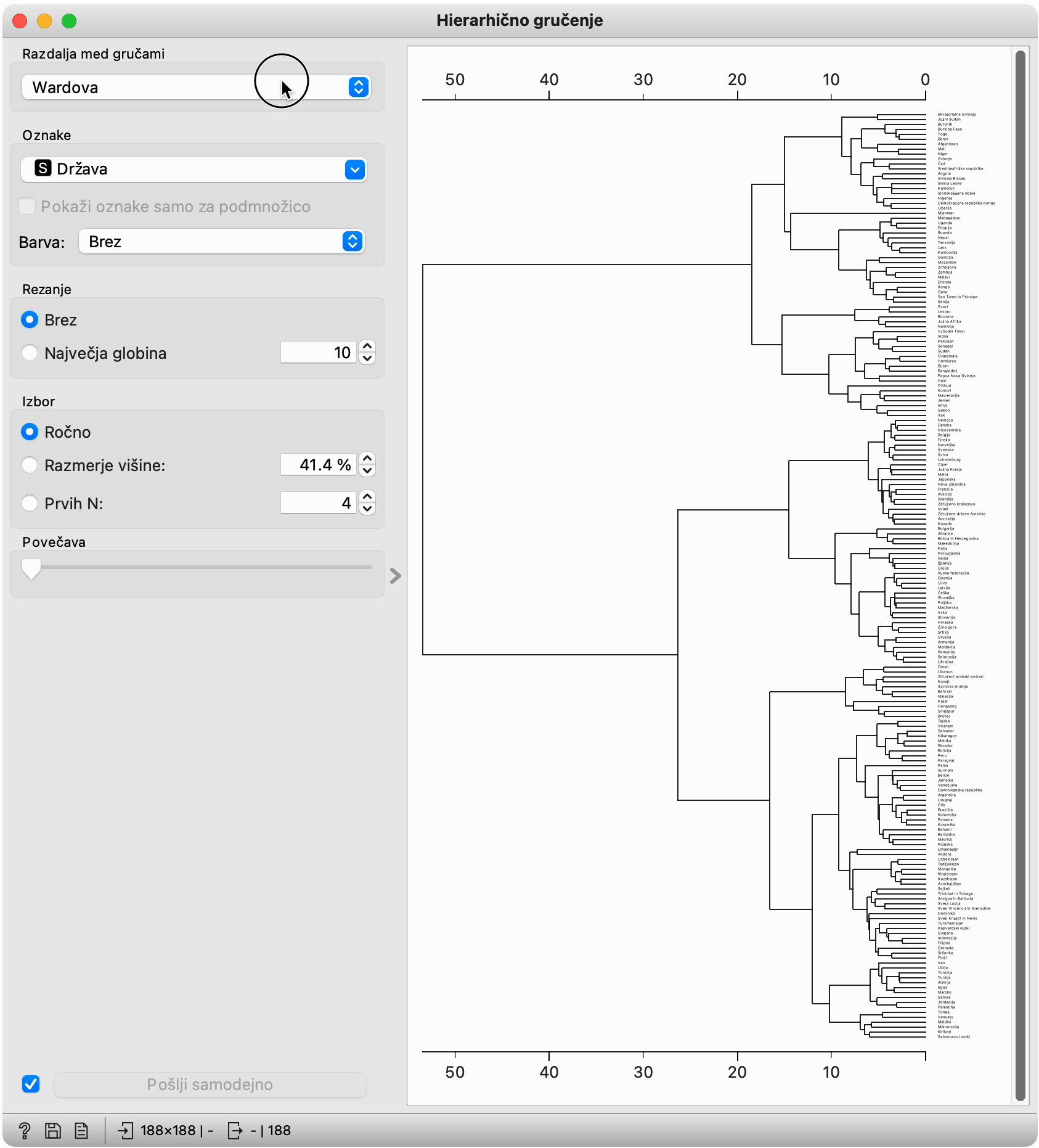Open the Država label dropdown
The height and width of the screenshot is (1148, 1039).
[x=194, y=169]
